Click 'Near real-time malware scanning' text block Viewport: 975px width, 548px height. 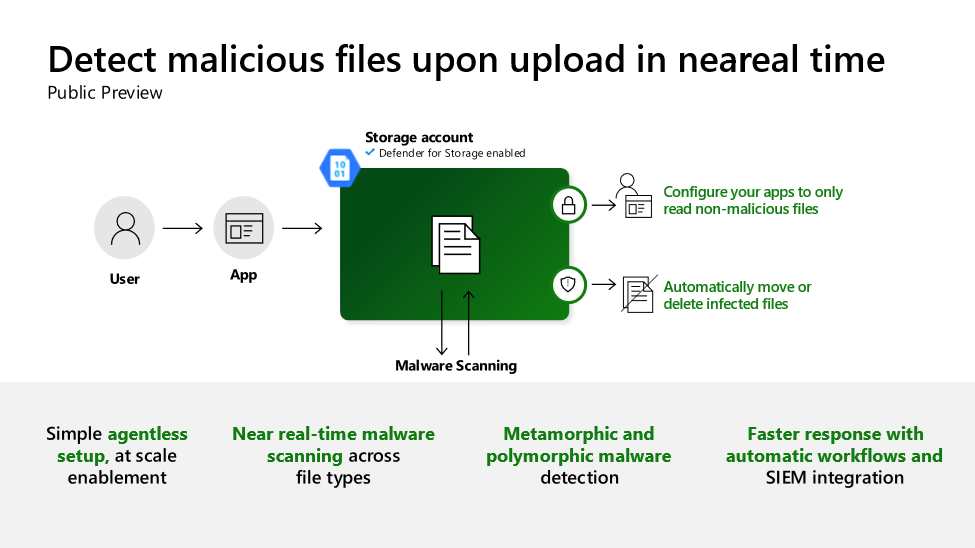pyautogui.click(x=333, y=455)
